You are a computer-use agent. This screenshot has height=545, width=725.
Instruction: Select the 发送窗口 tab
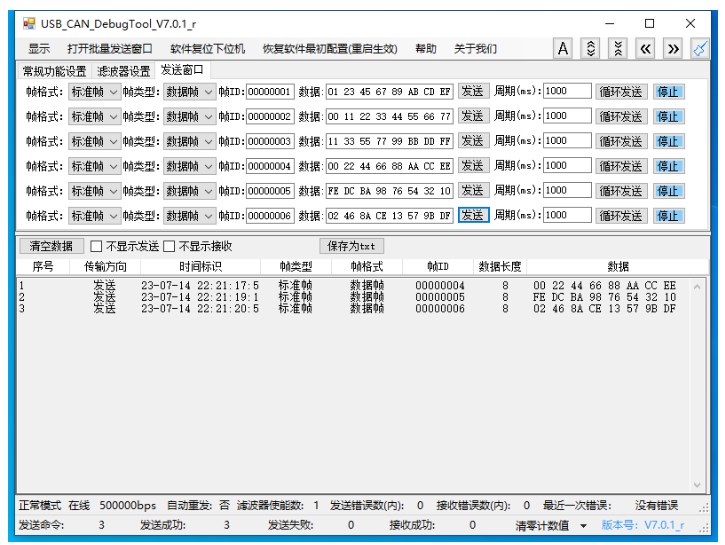182,70
